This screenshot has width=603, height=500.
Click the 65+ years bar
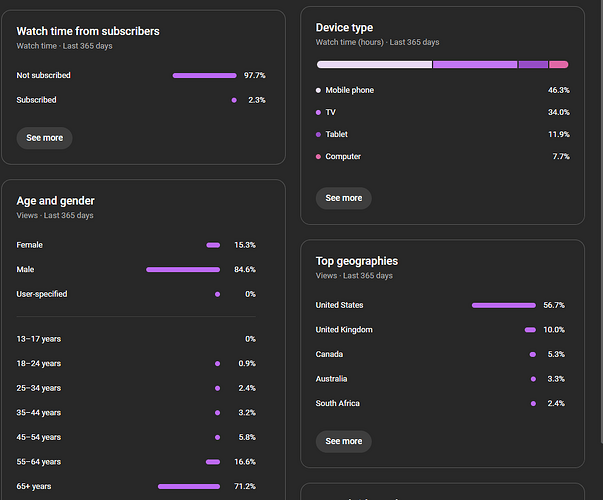189,487
